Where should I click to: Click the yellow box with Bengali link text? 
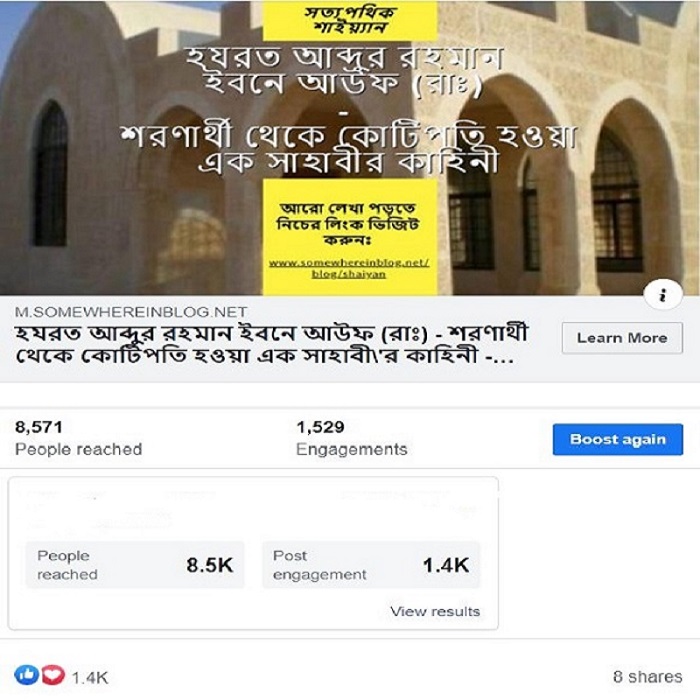point(350,237)
